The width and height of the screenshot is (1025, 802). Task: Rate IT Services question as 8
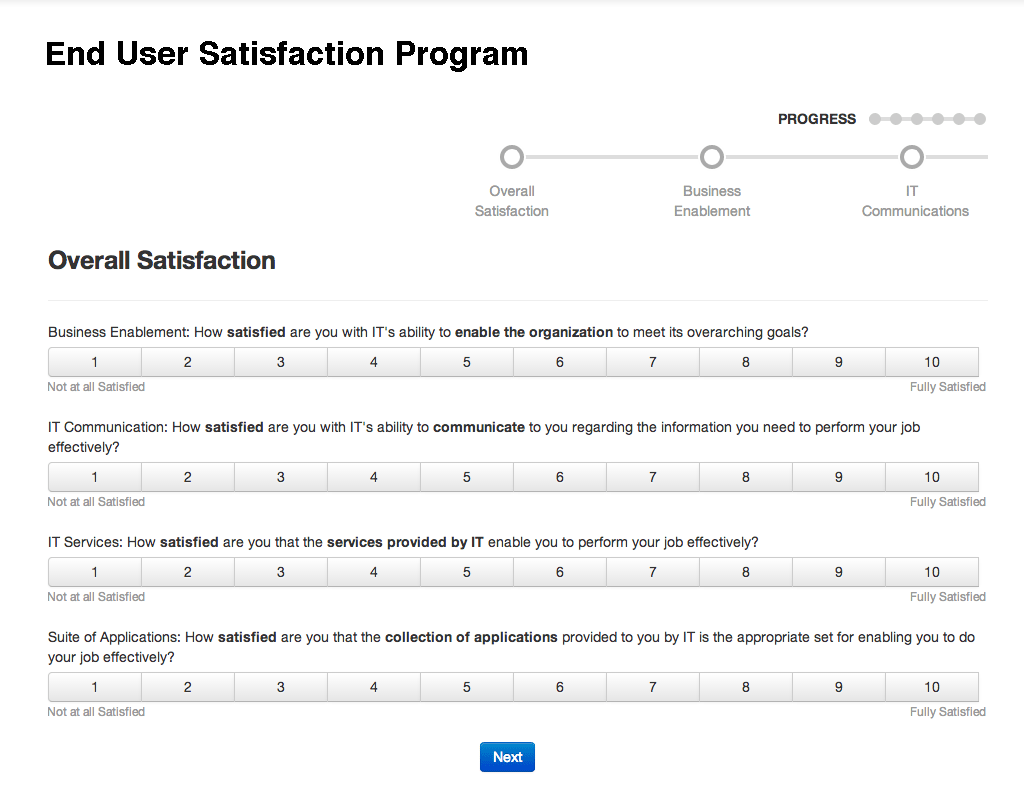[x=746, y=572]
